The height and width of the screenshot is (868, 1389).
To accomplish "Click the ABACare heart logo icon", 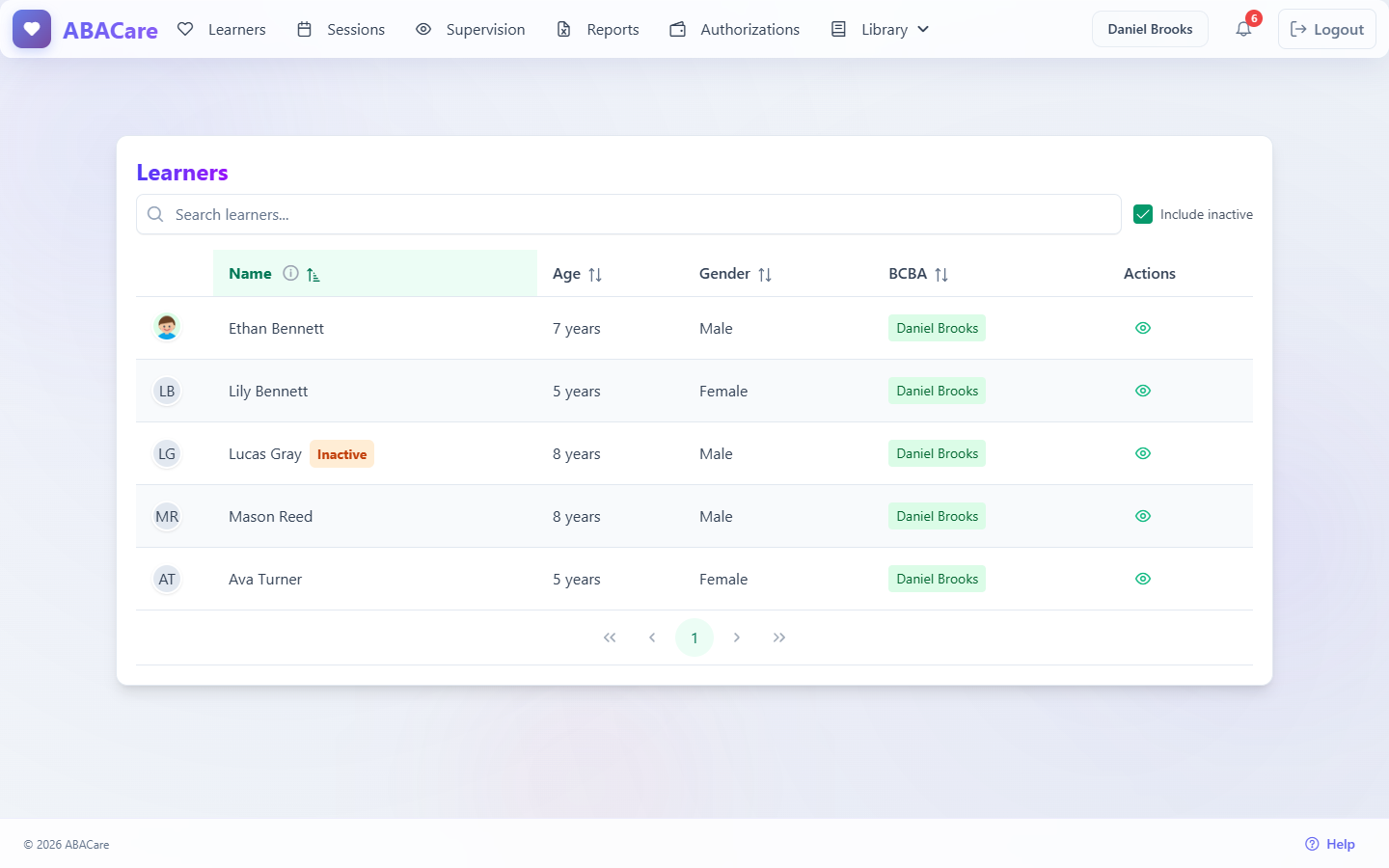I will (32, 29).
